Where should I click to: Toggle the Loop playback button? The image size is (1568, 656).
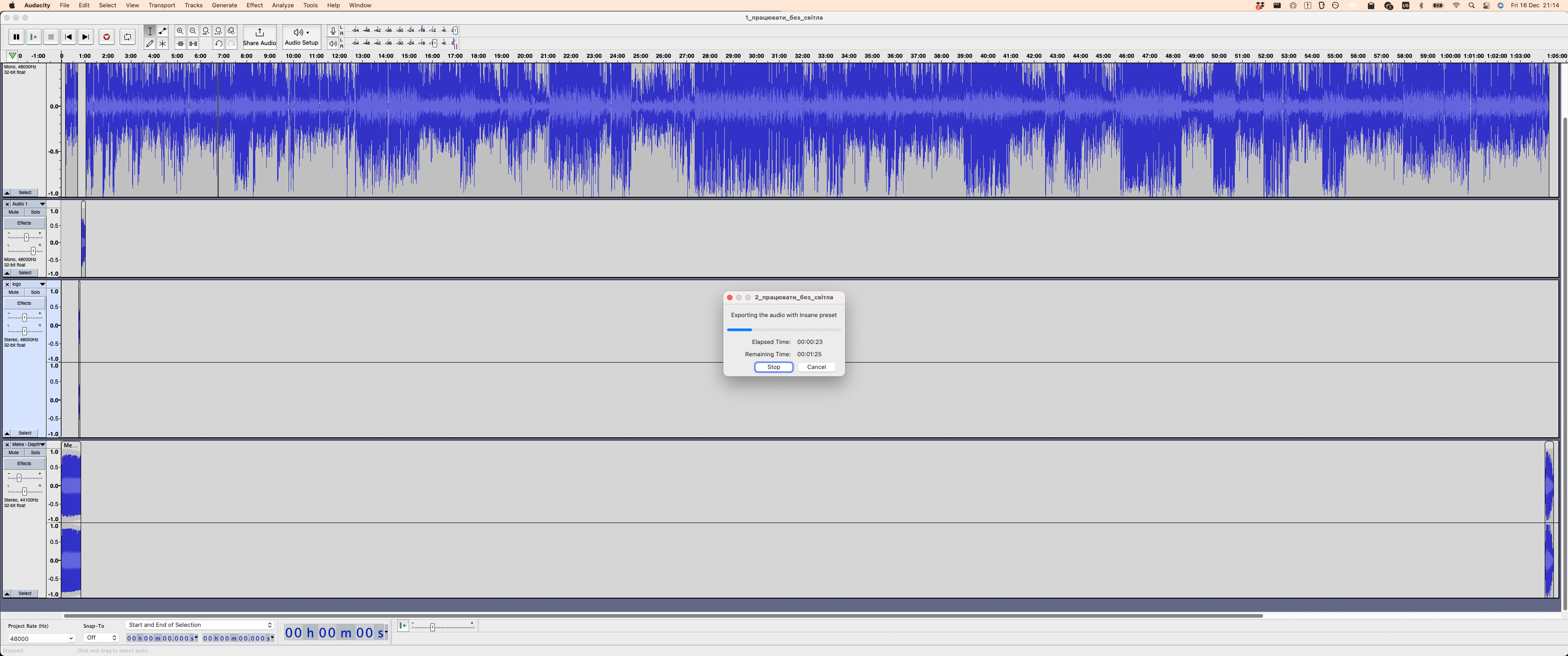pyautogui.click(x=128, y=37)
